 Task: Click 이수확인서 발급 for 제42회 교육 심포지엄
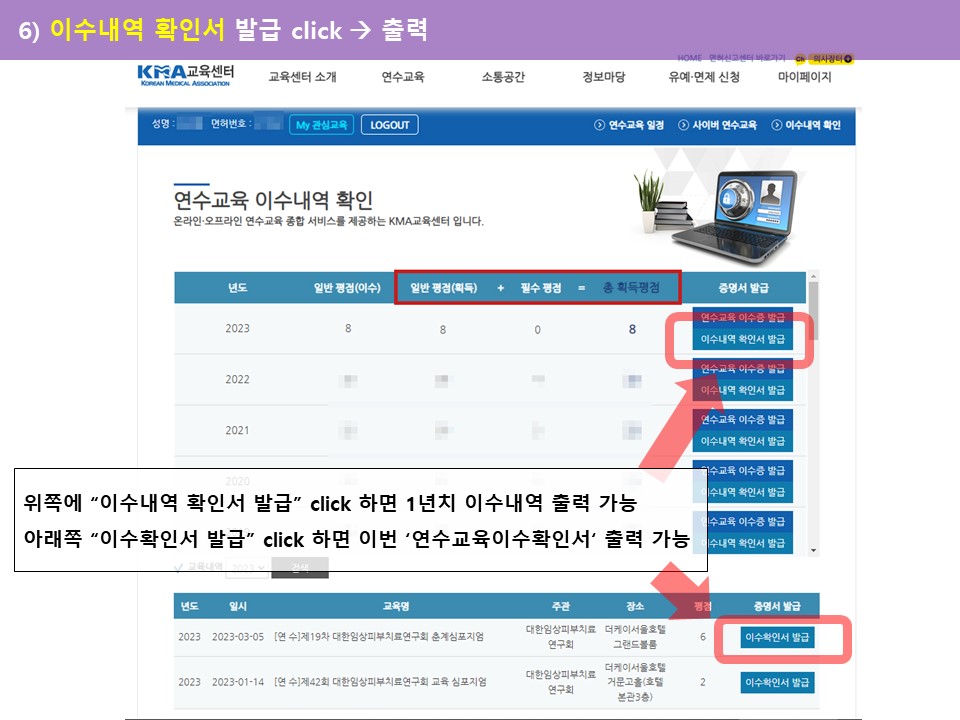click(777, 683)
